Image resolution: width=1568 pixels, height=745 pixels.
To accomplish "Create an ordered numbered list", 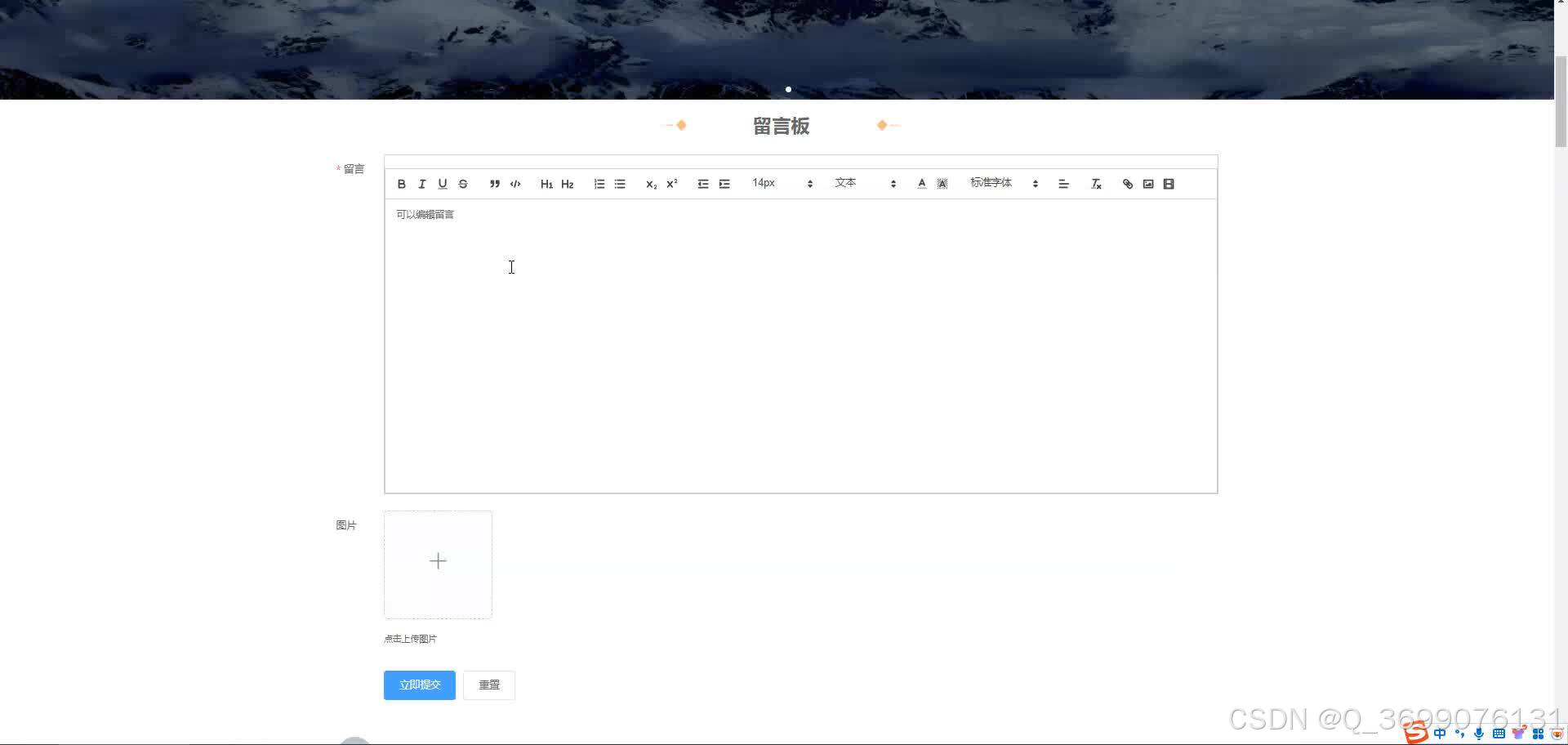I will 599,184.
